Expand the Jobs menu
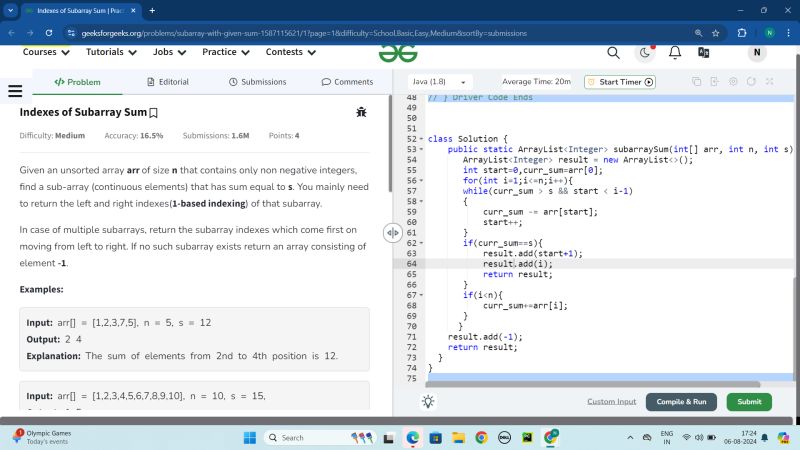The image size is (800, 450). (169, 52)
